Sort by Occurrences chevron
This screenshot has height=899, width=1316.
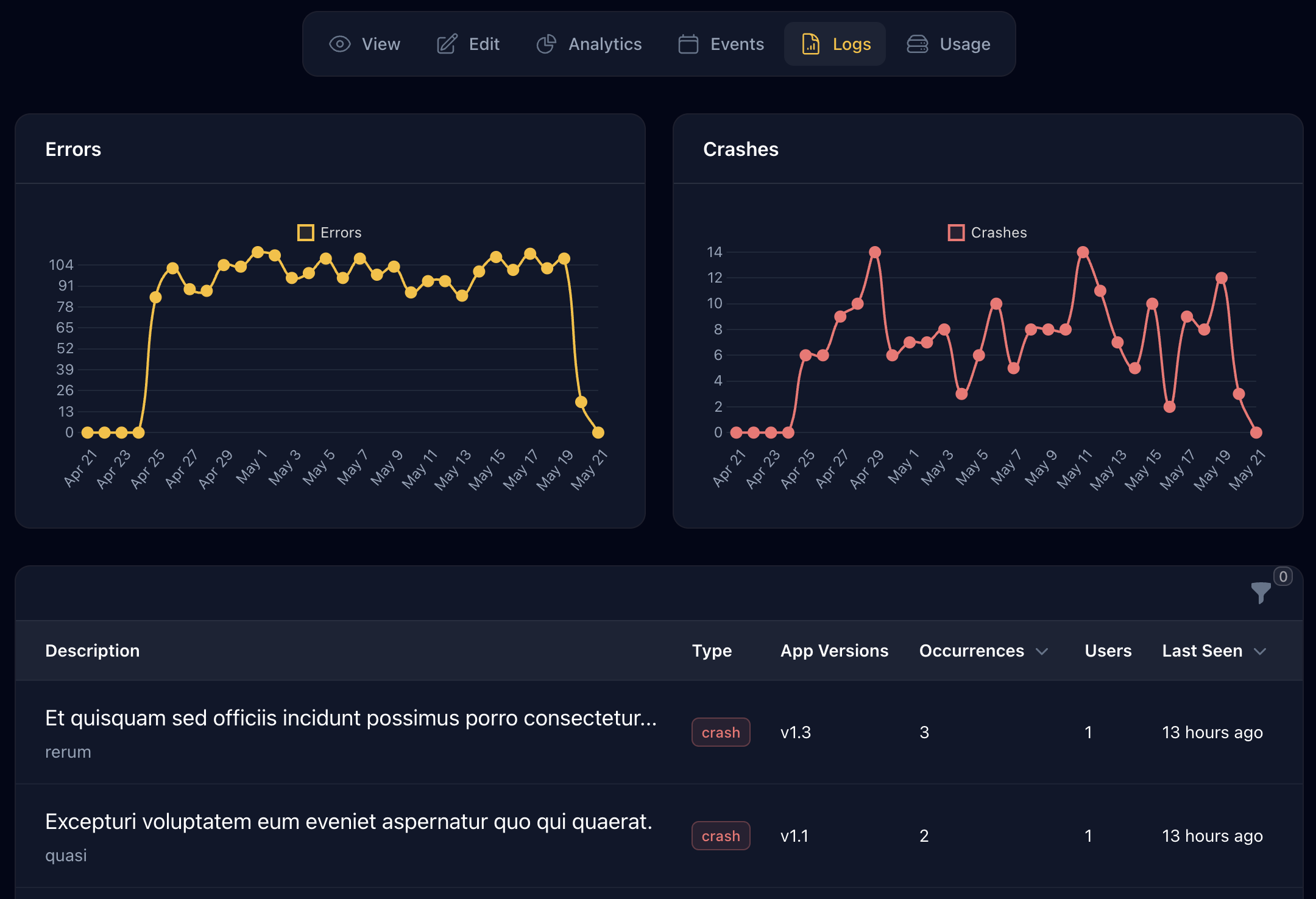1042,651
